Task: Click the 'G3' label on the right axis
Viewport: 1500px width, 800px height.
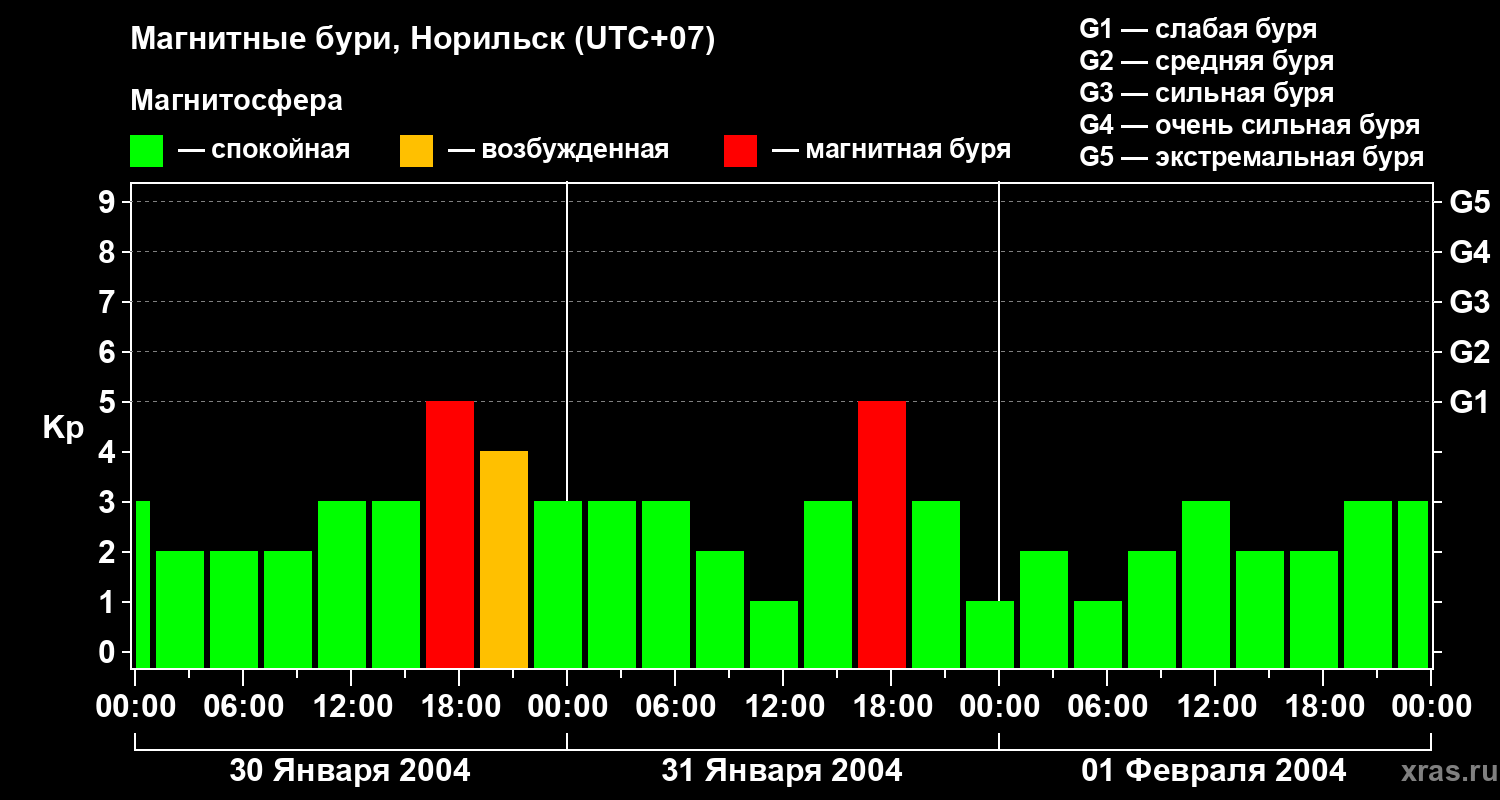Action: [1469, 302]
